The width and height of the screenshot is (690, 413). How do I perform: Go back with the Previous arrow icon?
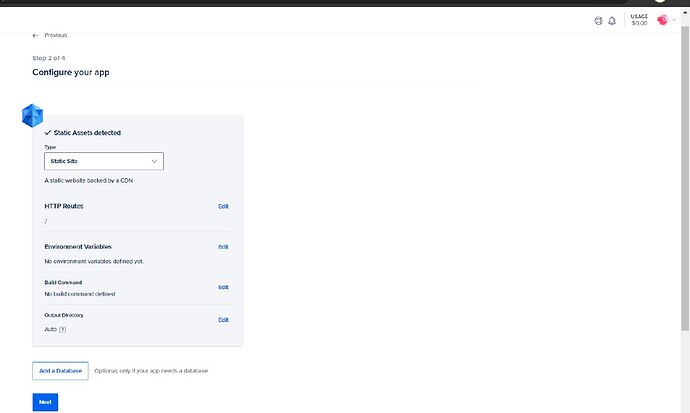(x=35, y=35)
